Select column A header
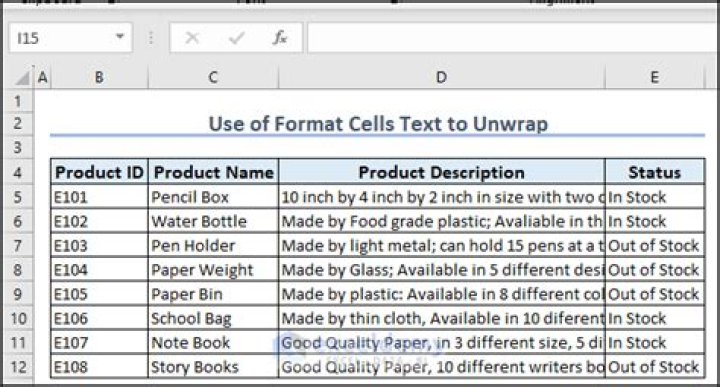Viewport: 720px width, 387px height. (x=43, y=77)
